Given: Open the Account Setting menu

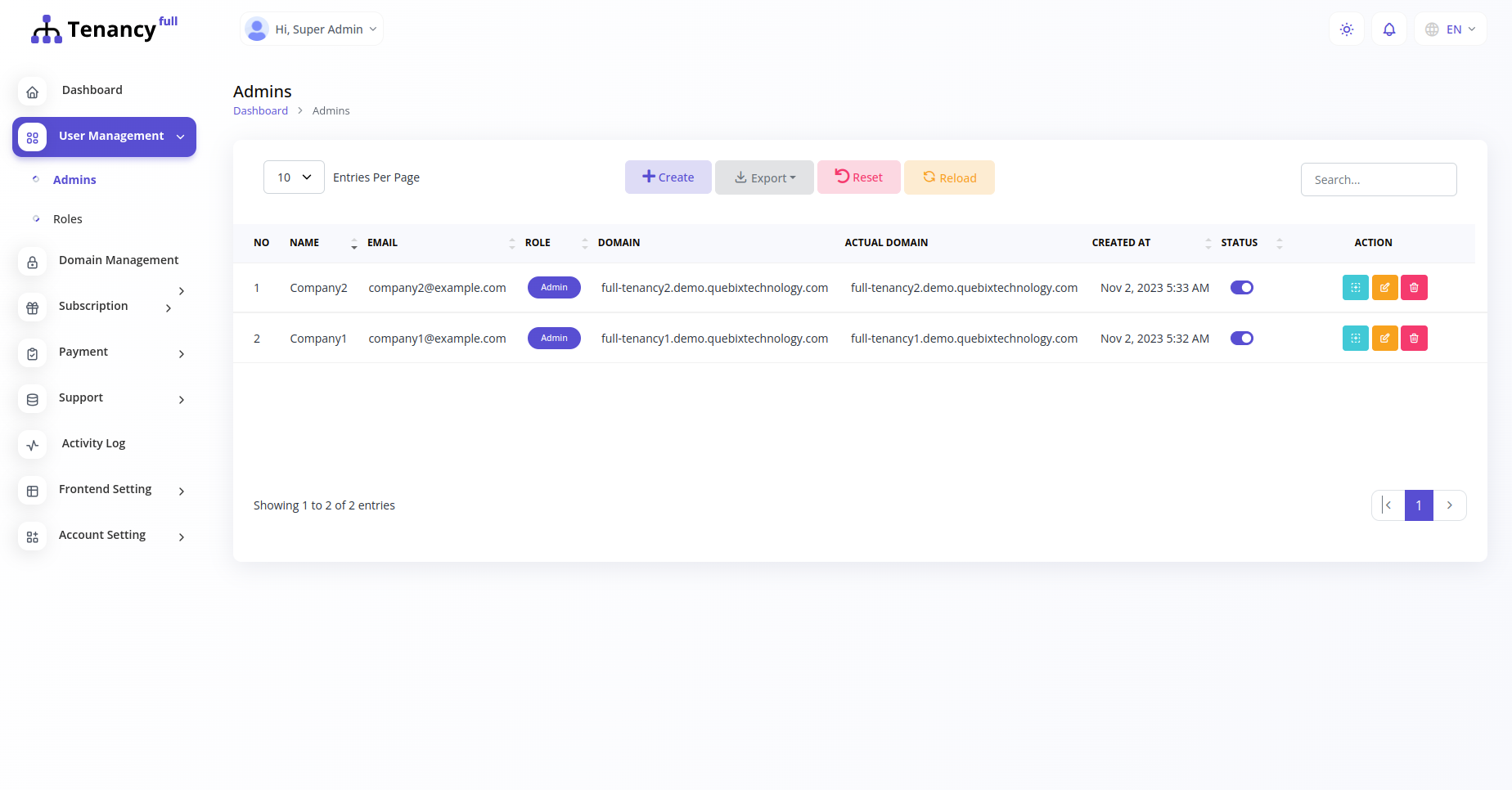Looking at the screenshot, I should tap(102, 535).
